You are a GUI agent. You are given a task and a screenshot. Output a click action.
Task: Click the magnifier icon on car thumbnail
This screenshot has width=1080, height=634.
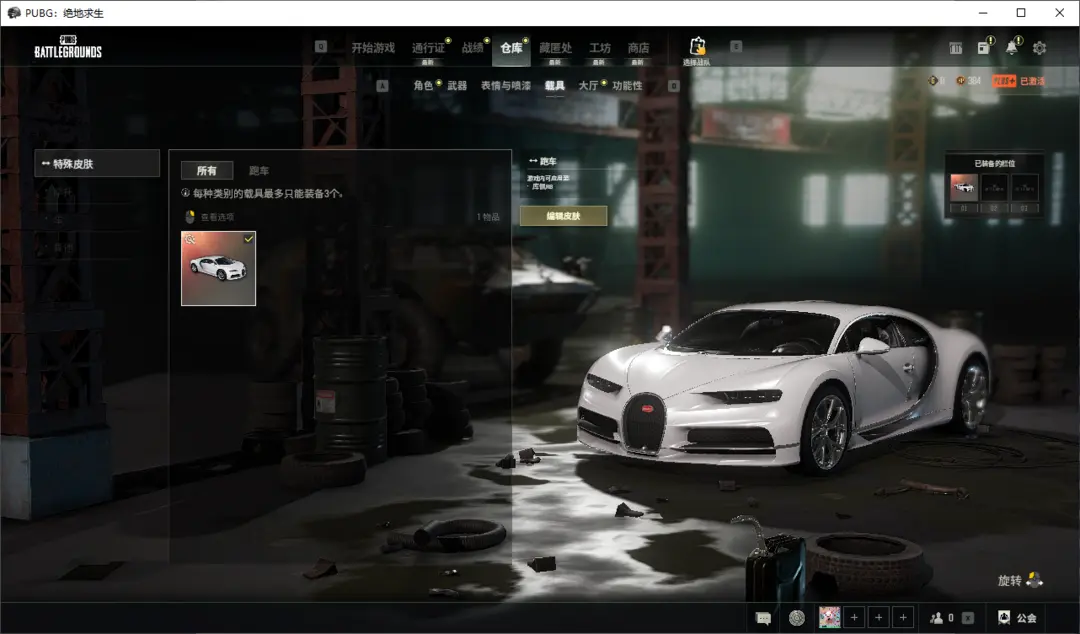pyautogui.click(x=190, y=239)
